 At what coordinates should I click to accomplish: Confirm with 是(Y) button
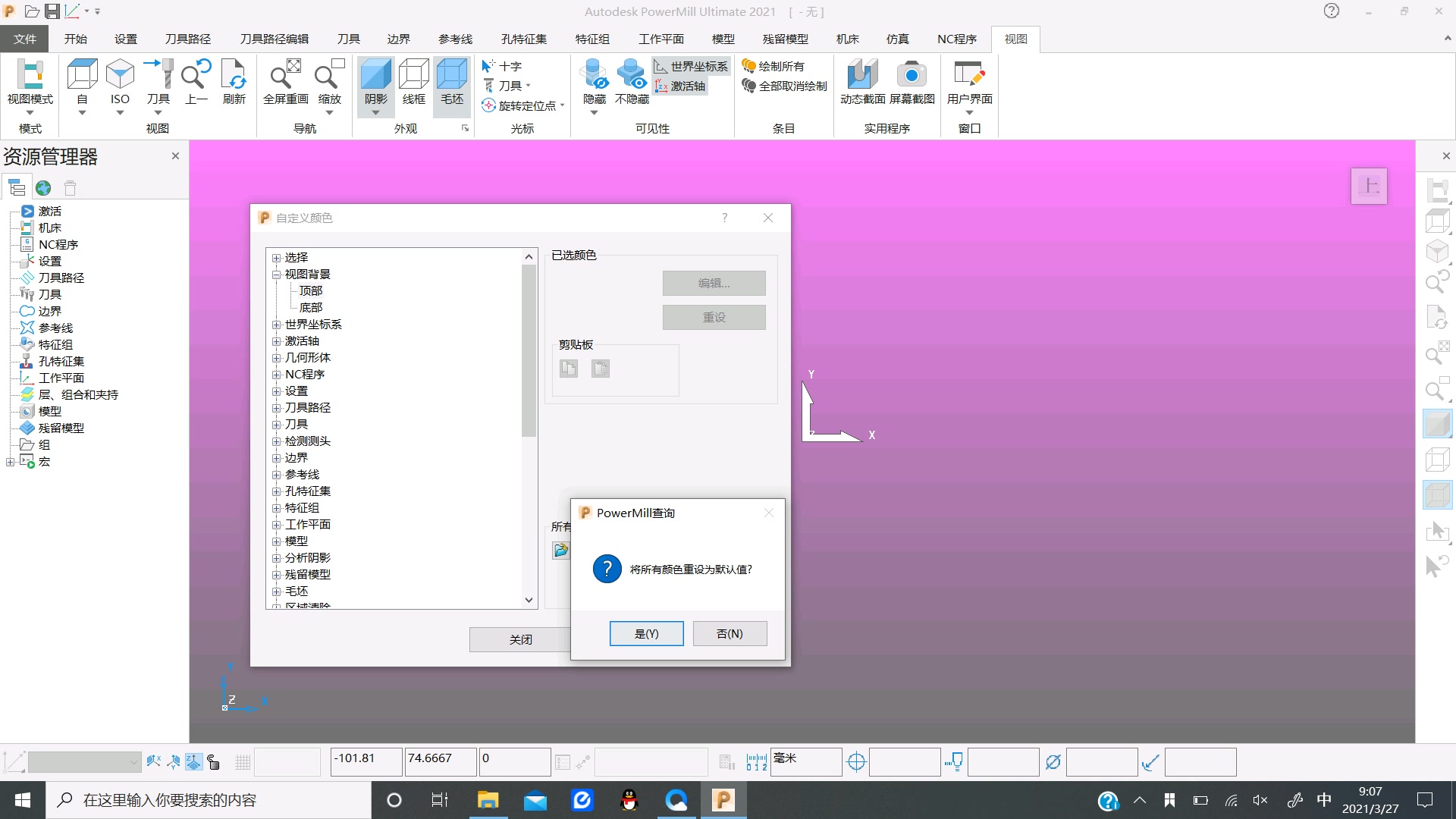coord(646,633)
